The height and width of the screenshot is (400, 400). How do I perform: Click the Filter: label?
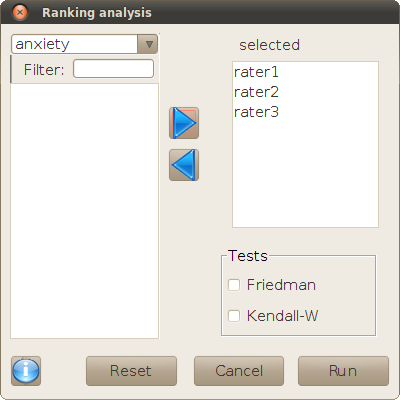(x=44, y=70)
